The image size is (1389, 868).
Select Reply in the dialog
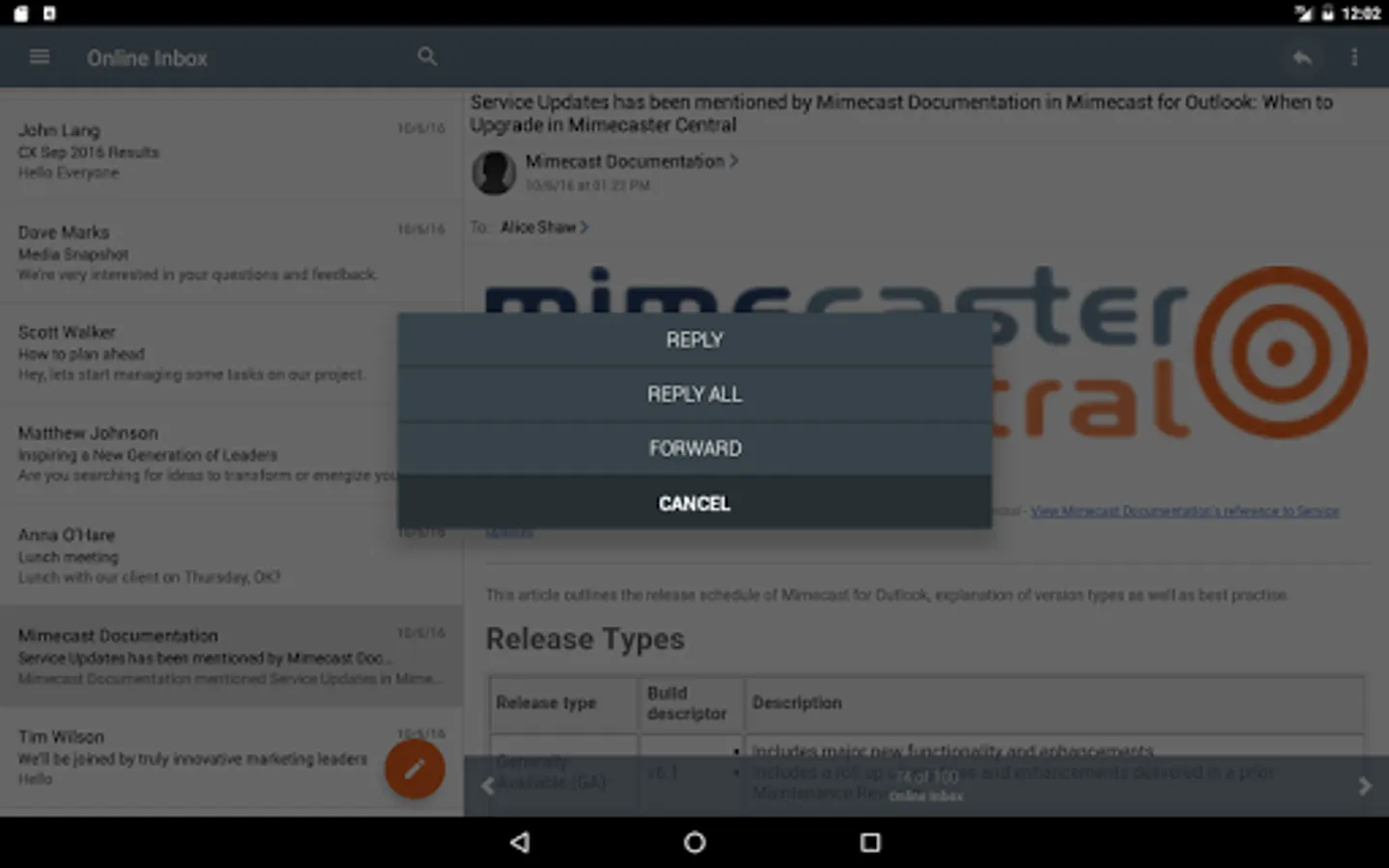coord(694,339)
